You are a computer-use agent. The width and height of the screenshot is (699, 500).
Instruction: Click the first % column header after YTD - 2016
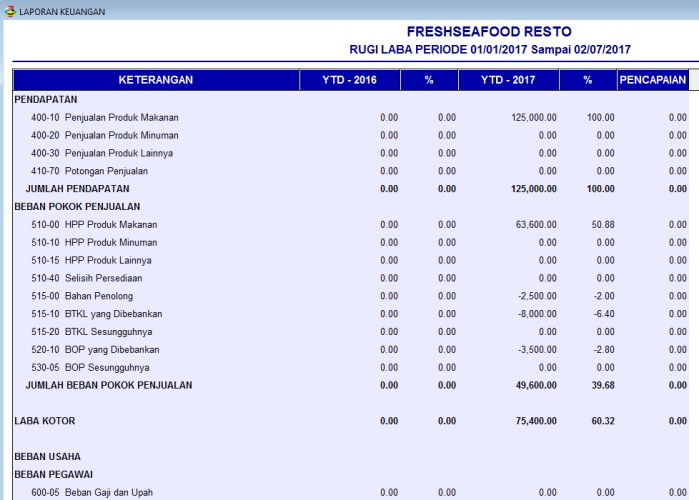tap(429, 80)
